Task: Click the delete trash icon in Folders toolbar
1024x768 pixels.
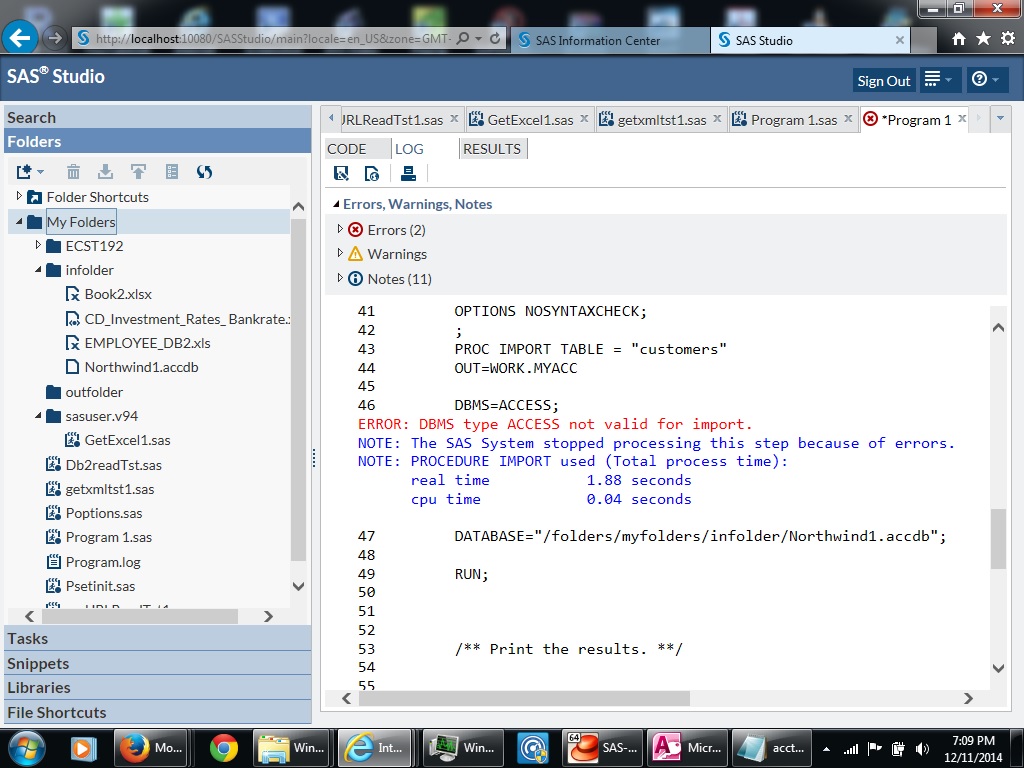Action: 73,172
